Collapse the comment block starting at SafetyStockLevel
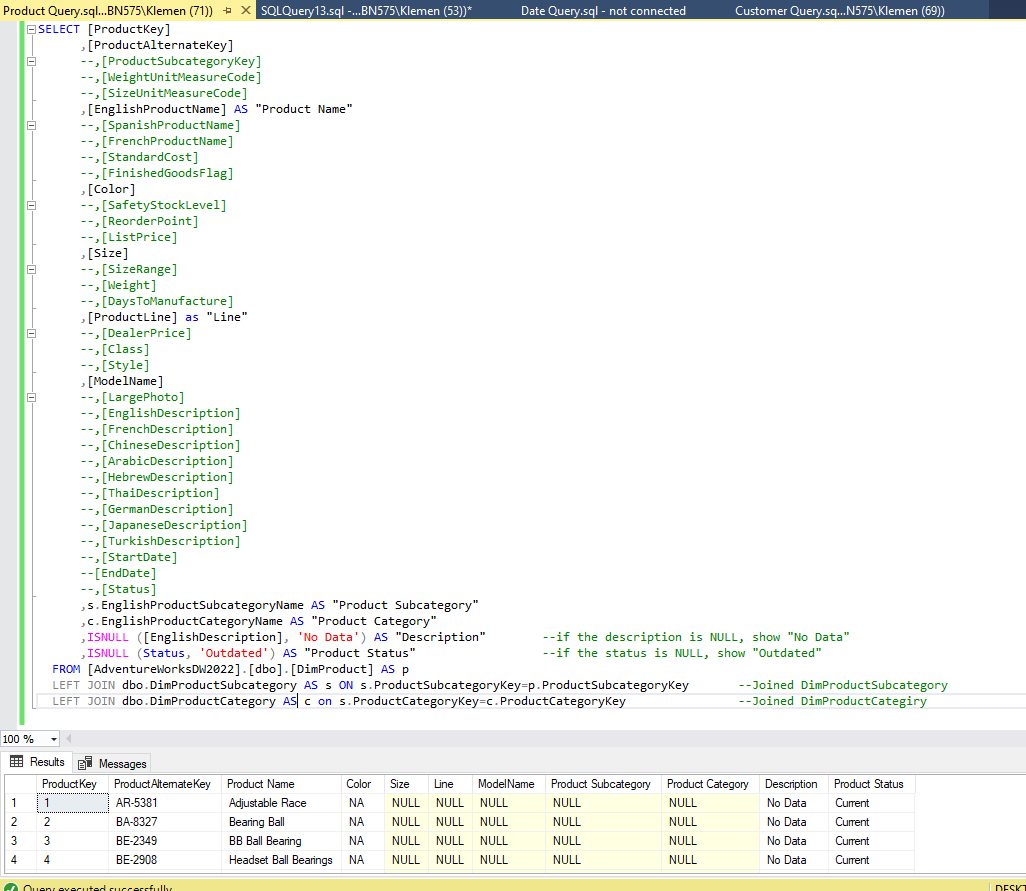The height and width of the screenshot is (891, 1026). click(31, 205)
